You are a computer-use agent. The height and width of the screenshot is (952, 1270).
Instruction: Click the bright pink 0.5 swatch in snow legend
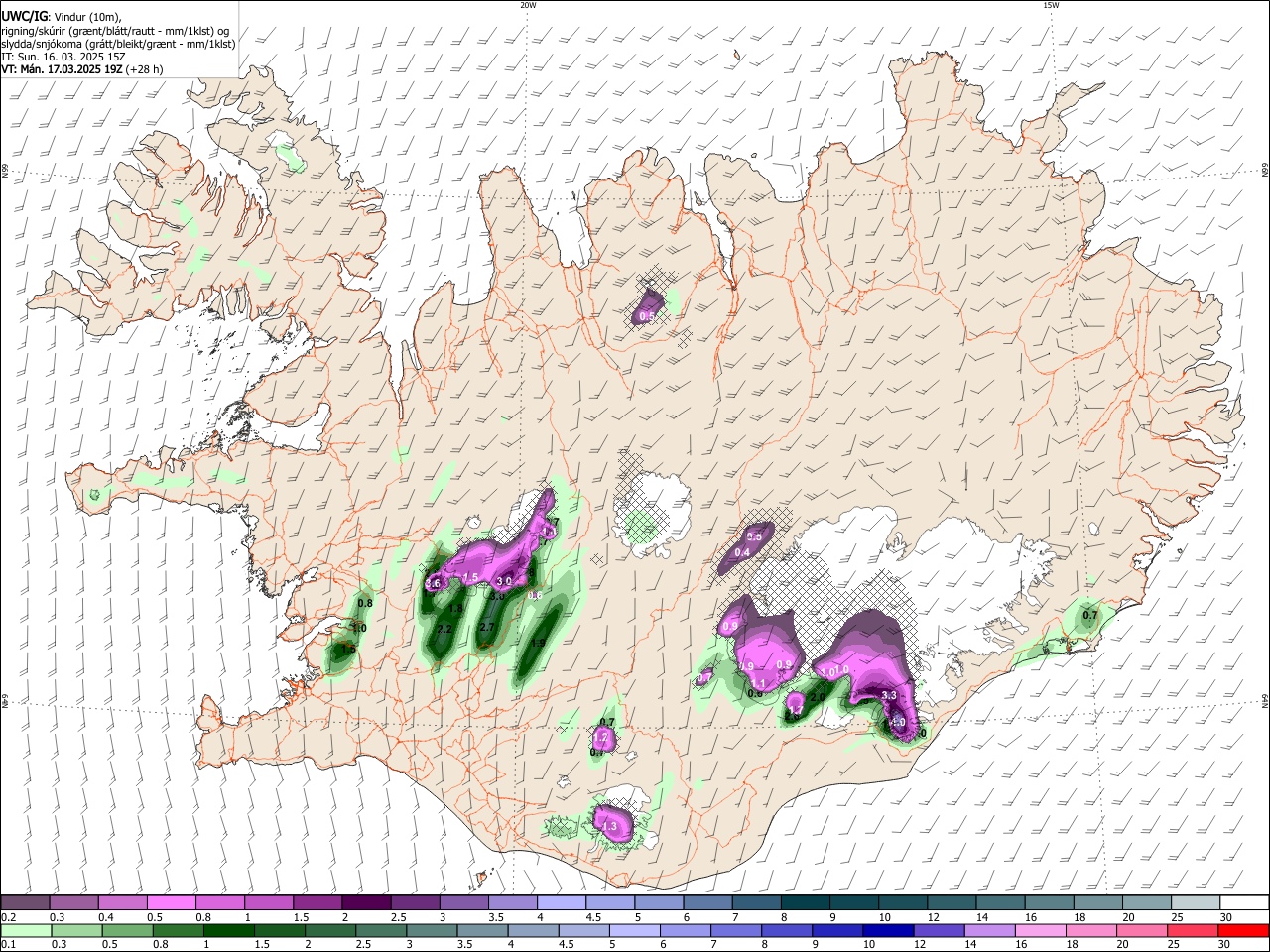pyautogui.click(x=171, y=903)
